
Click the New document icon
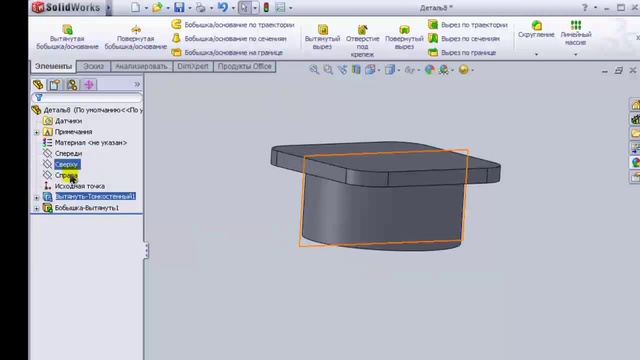pyautogui.click(x=136, y=7)
